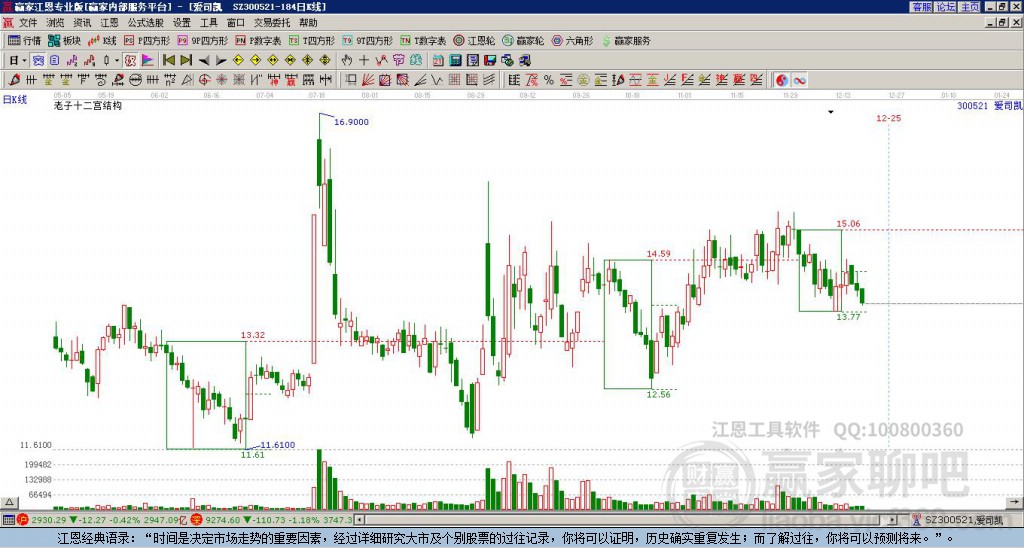Click the calendar 21 icon

(x=438, y=61)
